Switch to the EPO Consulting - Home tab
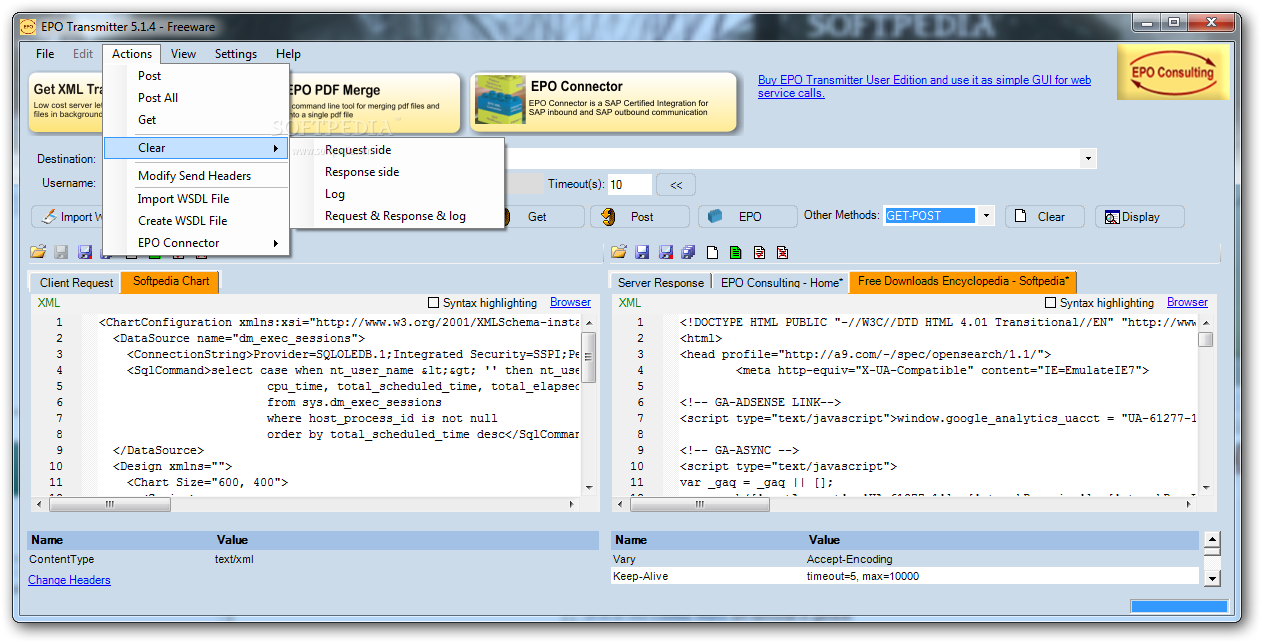 [781, 282]
